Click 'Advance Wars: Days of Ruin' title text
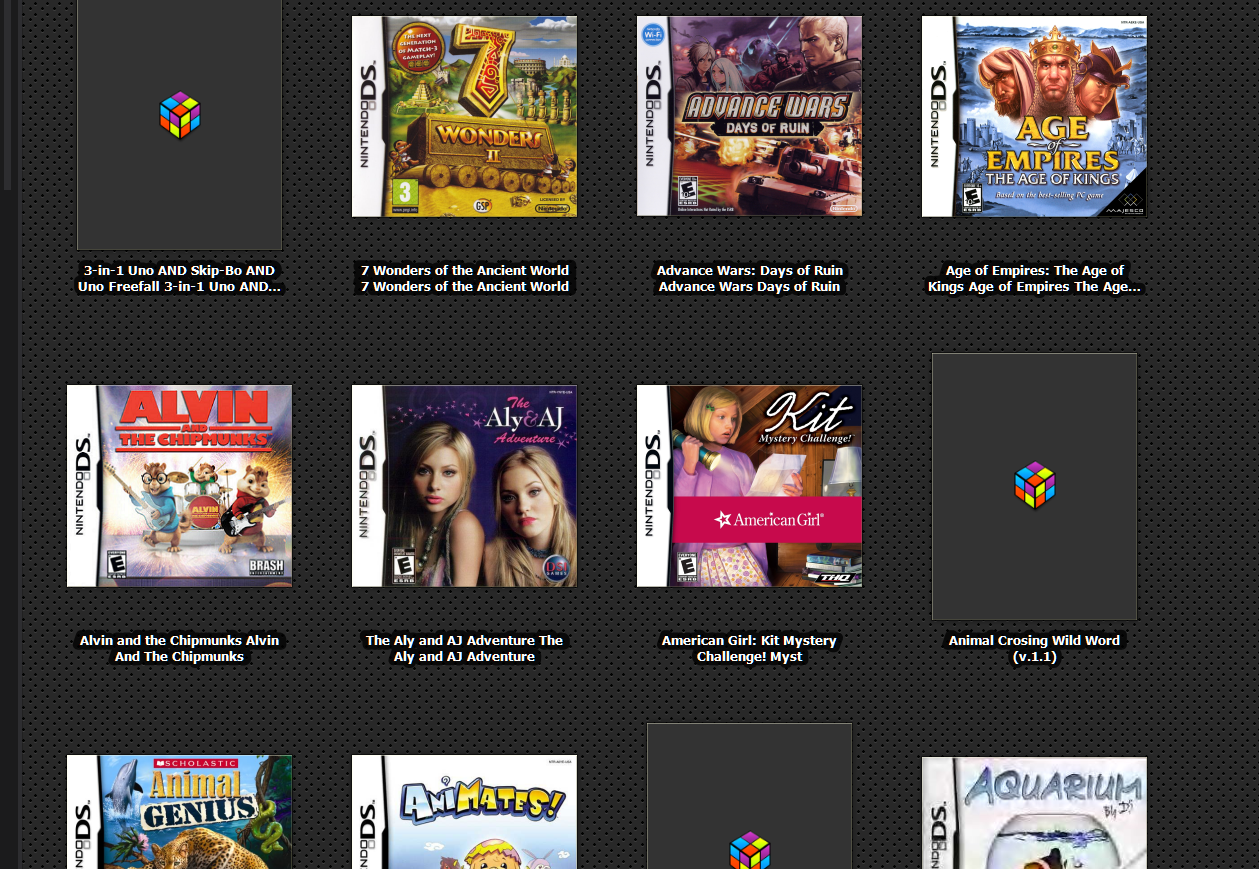This screenshot has height=869, width=1259. (x=749, y=278)
